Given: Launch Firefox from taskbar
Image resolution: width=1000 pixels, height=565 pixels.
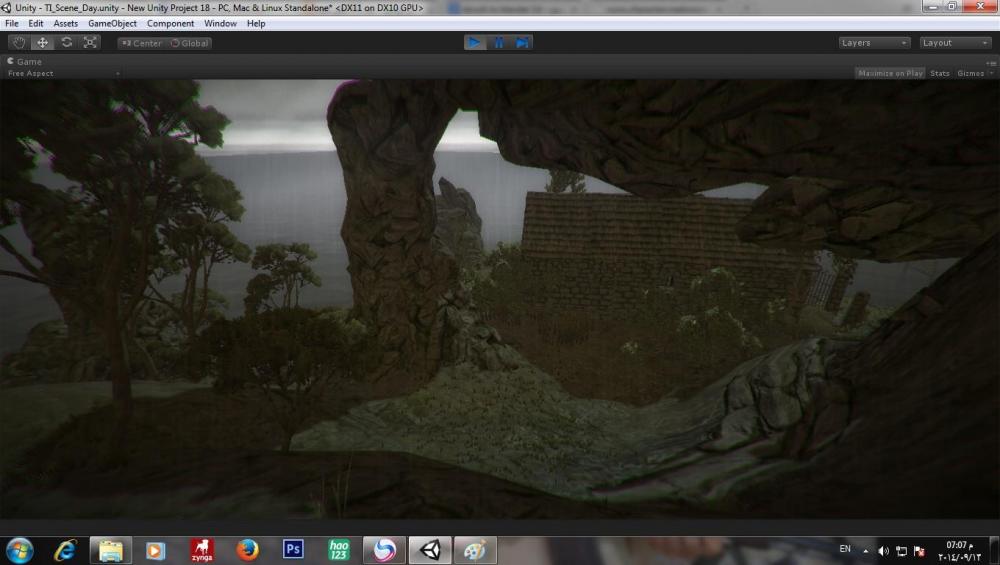Looking at the screenshot, I should [x=247, y=550].
